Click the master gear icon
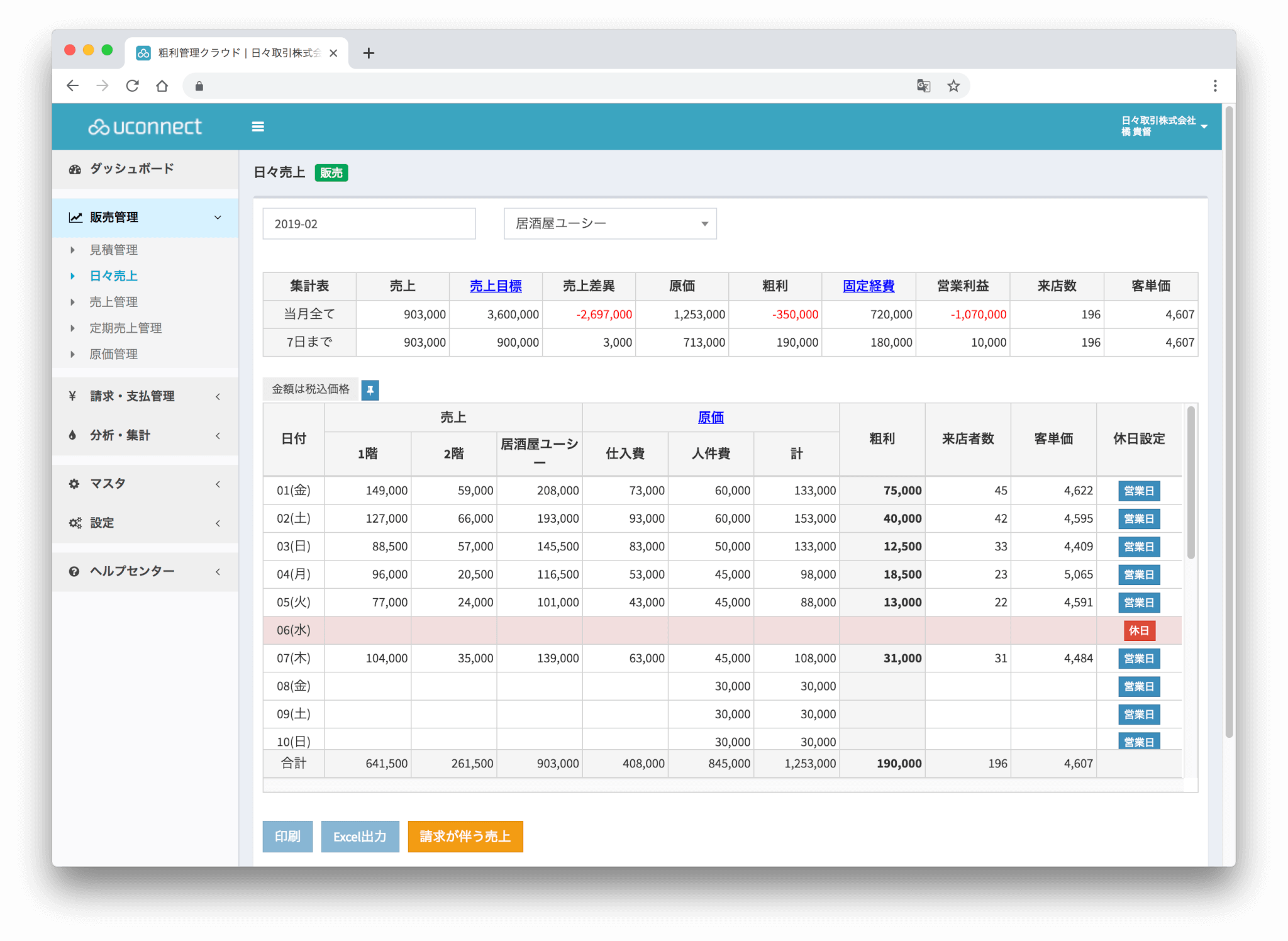1288x941 pixels. (74, 484)
